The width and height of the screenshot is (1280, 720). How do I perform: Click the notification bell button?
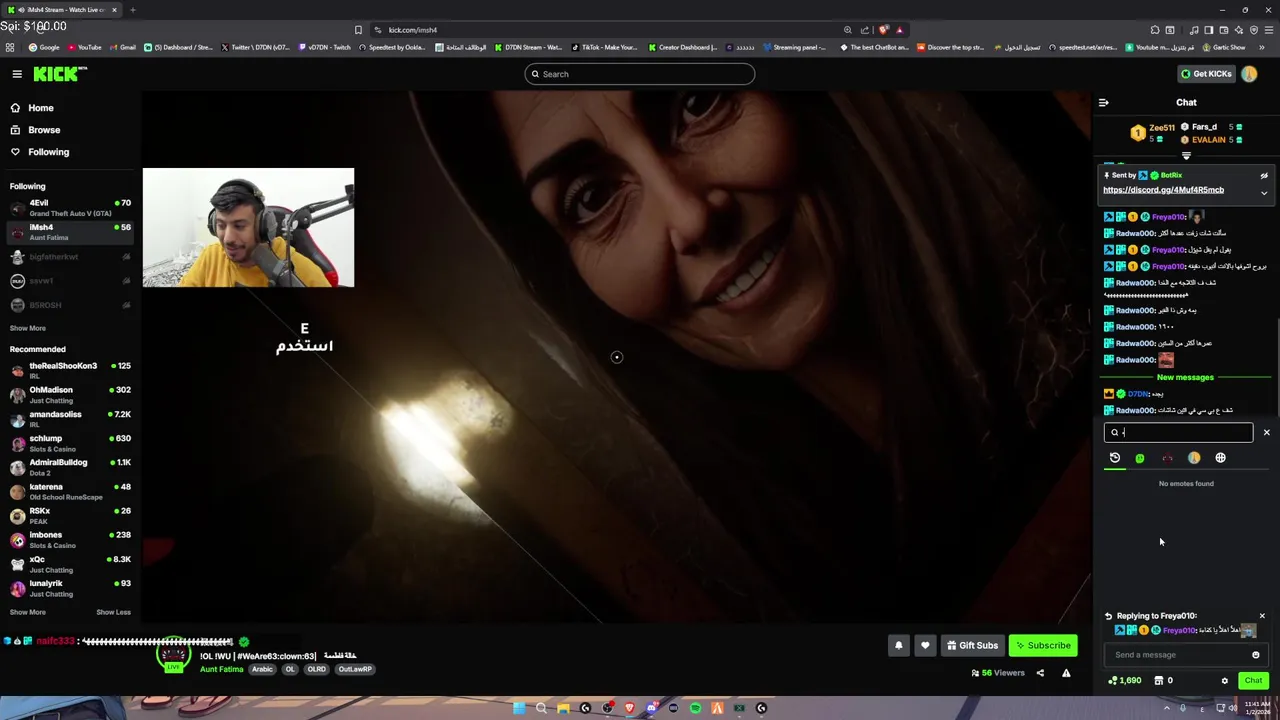coord(898,645)
